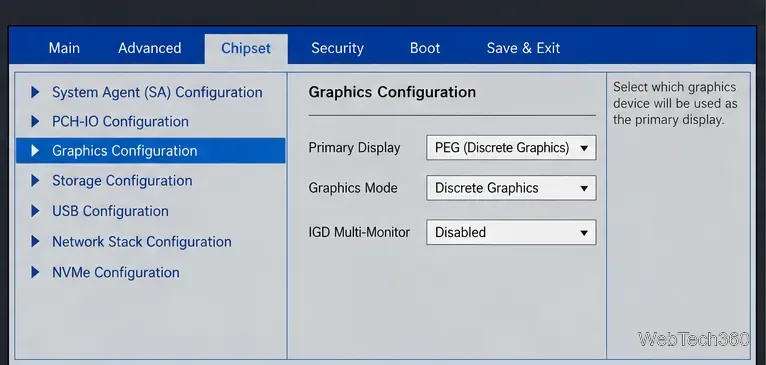Image resolution: width=766 pixels, height=365 pixels.
Task: Expand the USB Configuration arrow
Action: pyautogui.click(x=35, y=211)
